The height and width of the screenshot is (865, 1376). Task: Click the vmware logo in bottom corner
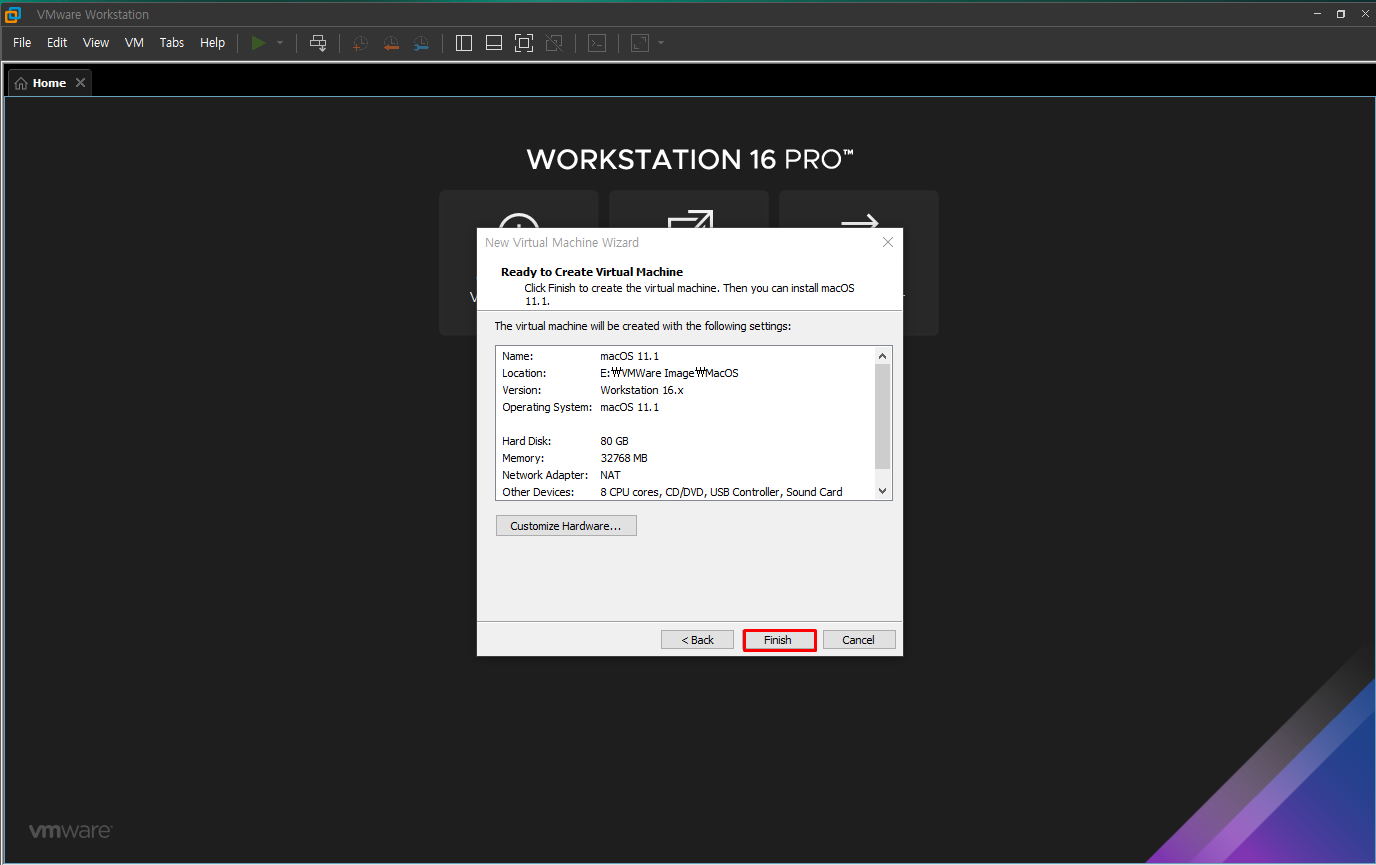pyautogui.click(x=70, y=831)
